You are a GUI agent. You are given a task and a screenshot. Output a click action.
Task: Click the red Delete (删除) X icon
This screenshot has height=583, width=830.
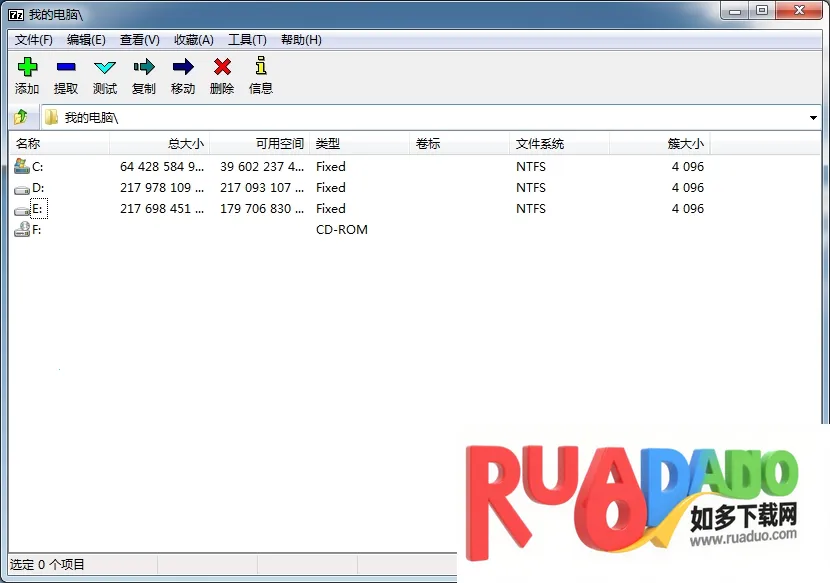(222, 67)
